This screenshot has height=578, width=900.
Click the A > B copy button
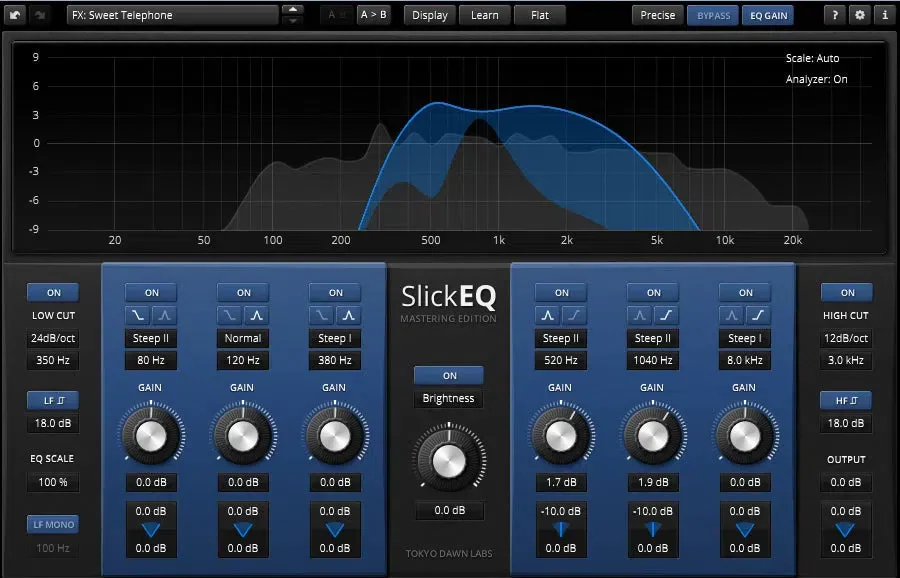[x=373, y=15]
